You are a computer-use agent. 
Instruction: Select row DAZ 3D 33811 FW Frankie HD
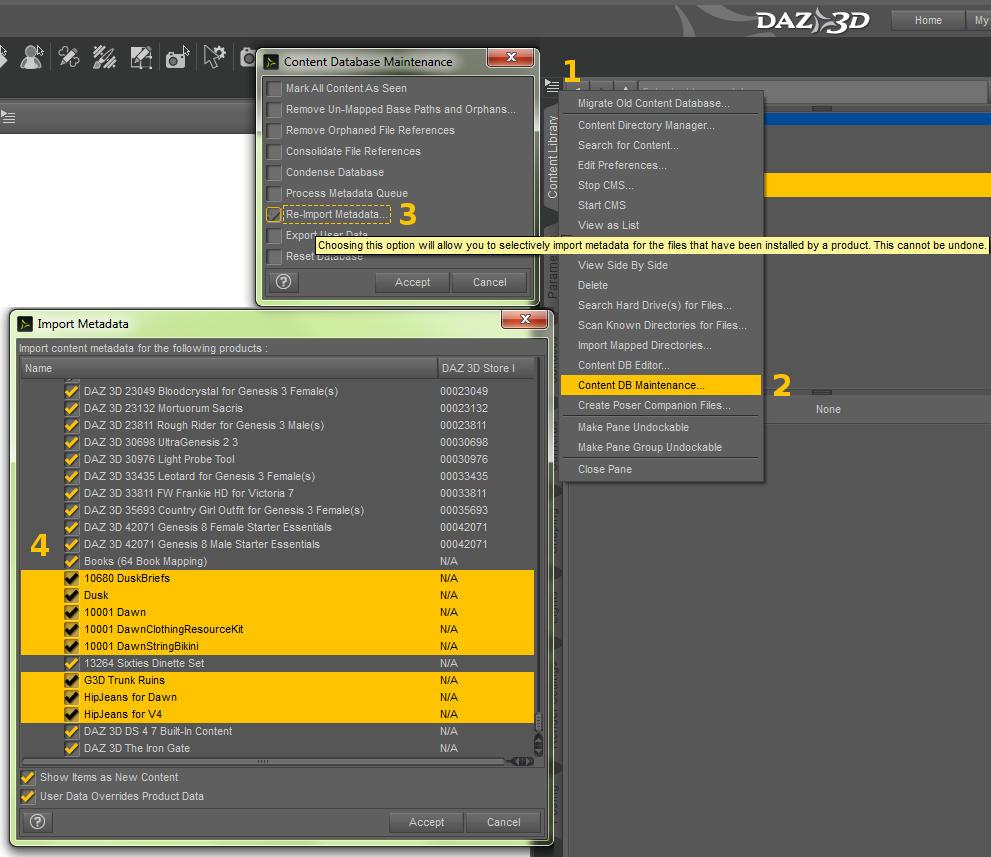pos(277,494)
